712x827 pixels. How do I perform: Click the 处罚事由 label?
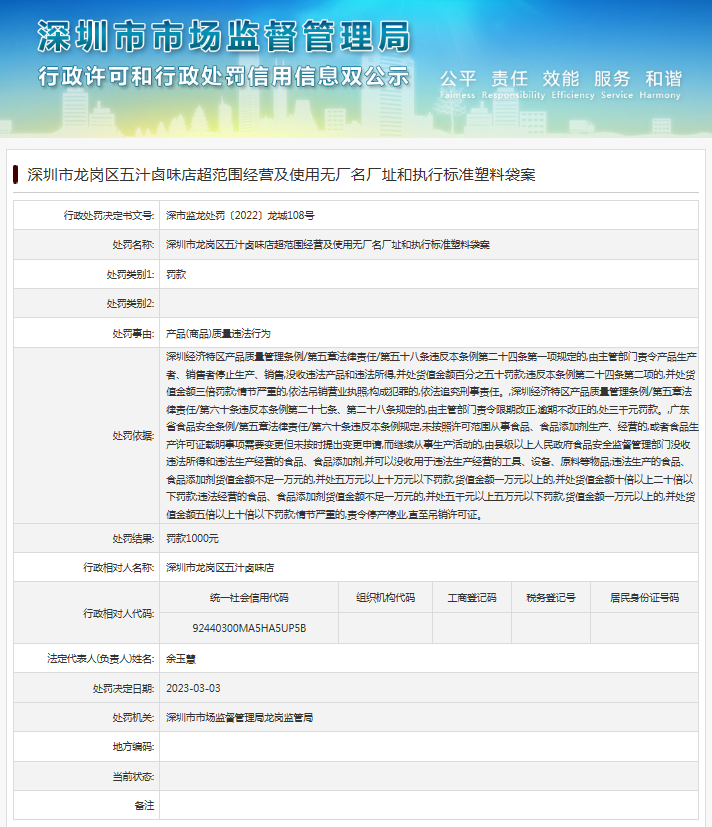coord(133,333)
